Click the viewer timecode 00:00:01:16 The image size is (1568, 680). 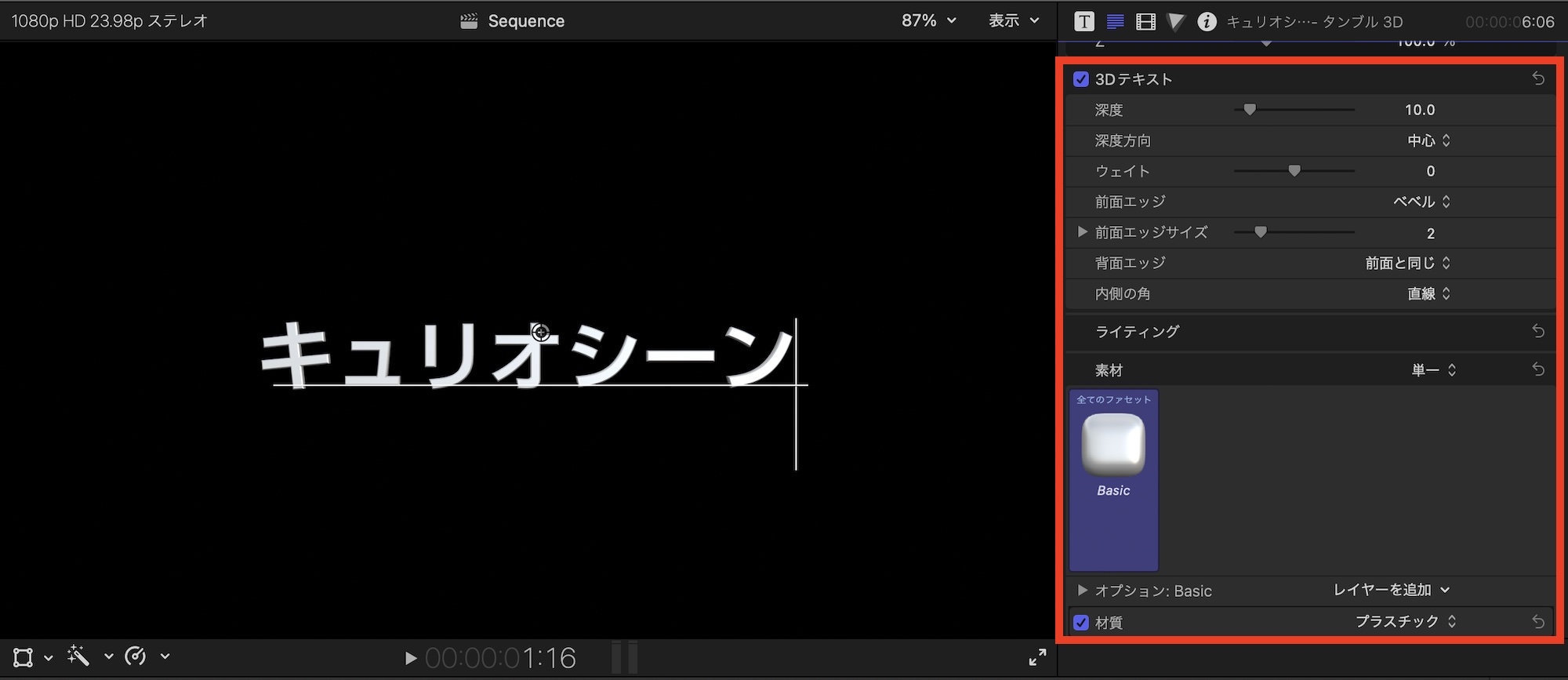pyautogui.click(x=500, y=658)
